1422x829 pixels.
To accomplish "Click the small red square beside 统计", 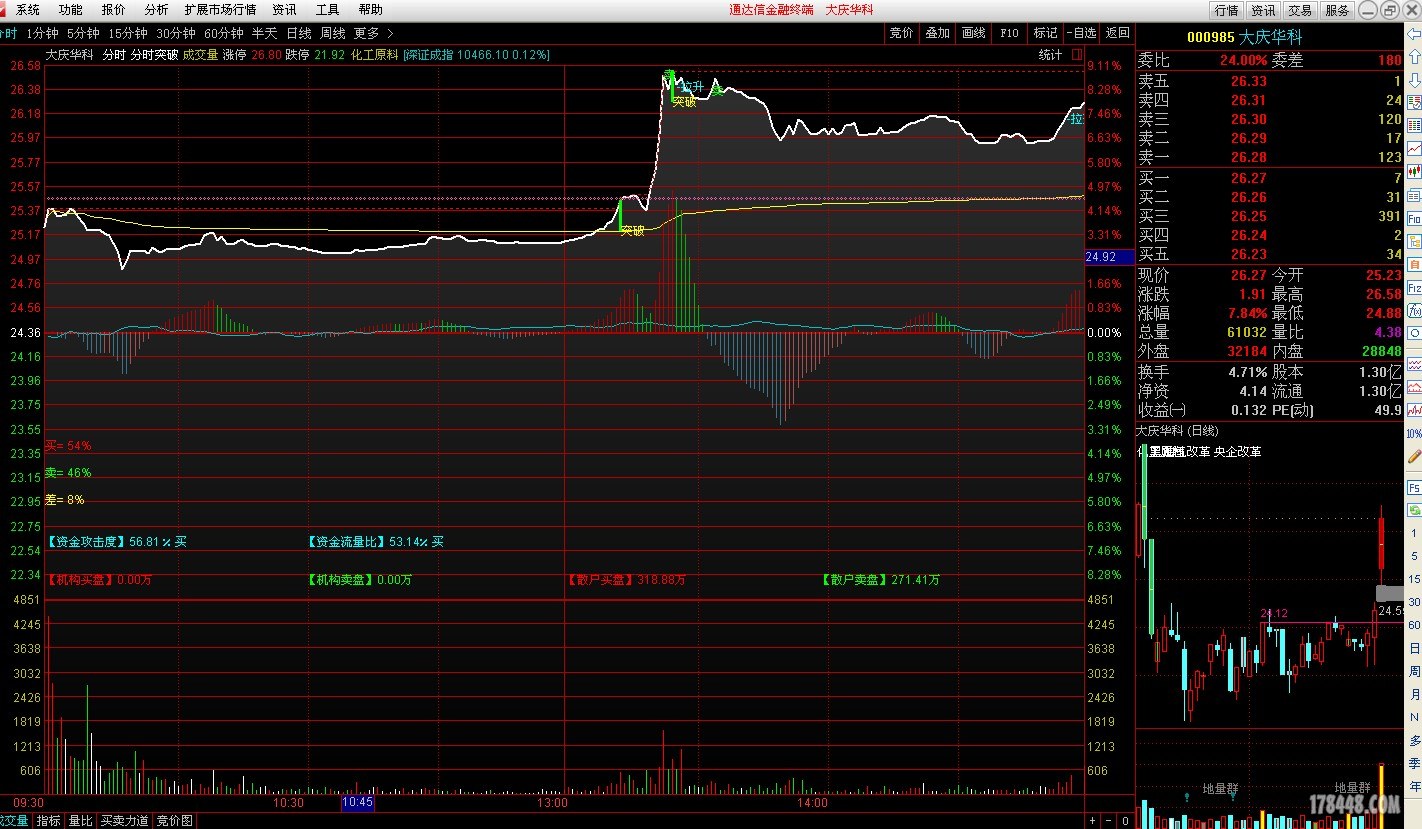I will pyautogui.click(x=1077, y=55).
